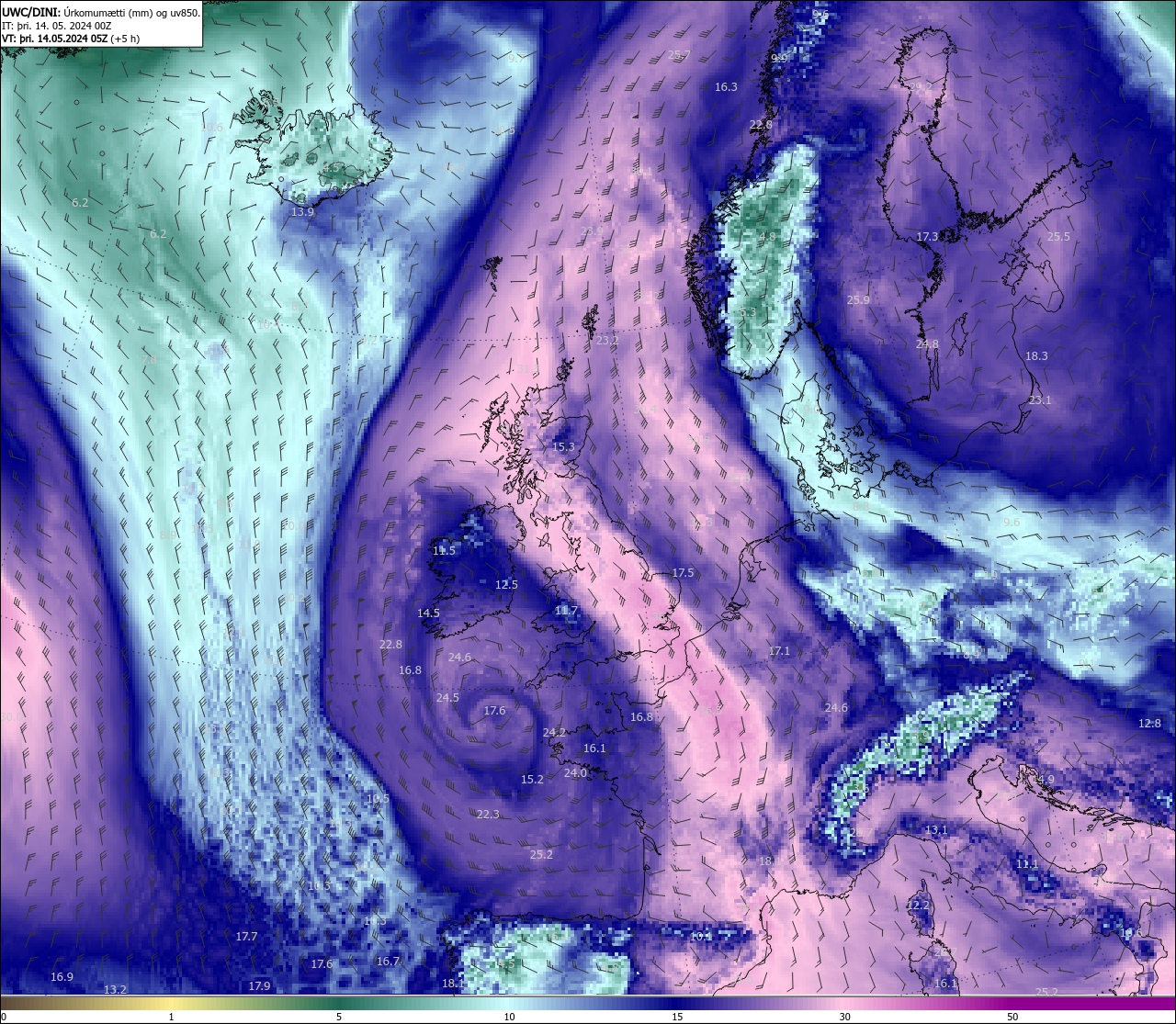Image resolution: width=1176 pixels, height=1024 pixels.
Task: Click the 17.3 value on the map
Action: (927, 237)
